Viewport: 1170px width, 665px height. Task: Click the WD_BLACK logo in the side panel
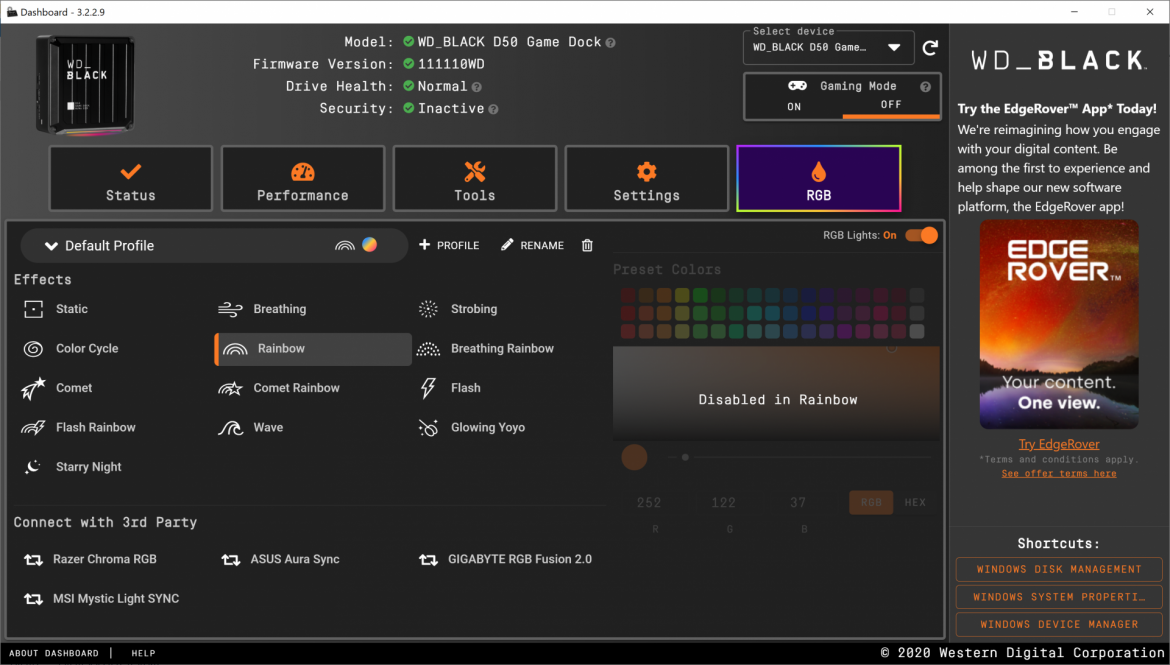click(1059, 60)
